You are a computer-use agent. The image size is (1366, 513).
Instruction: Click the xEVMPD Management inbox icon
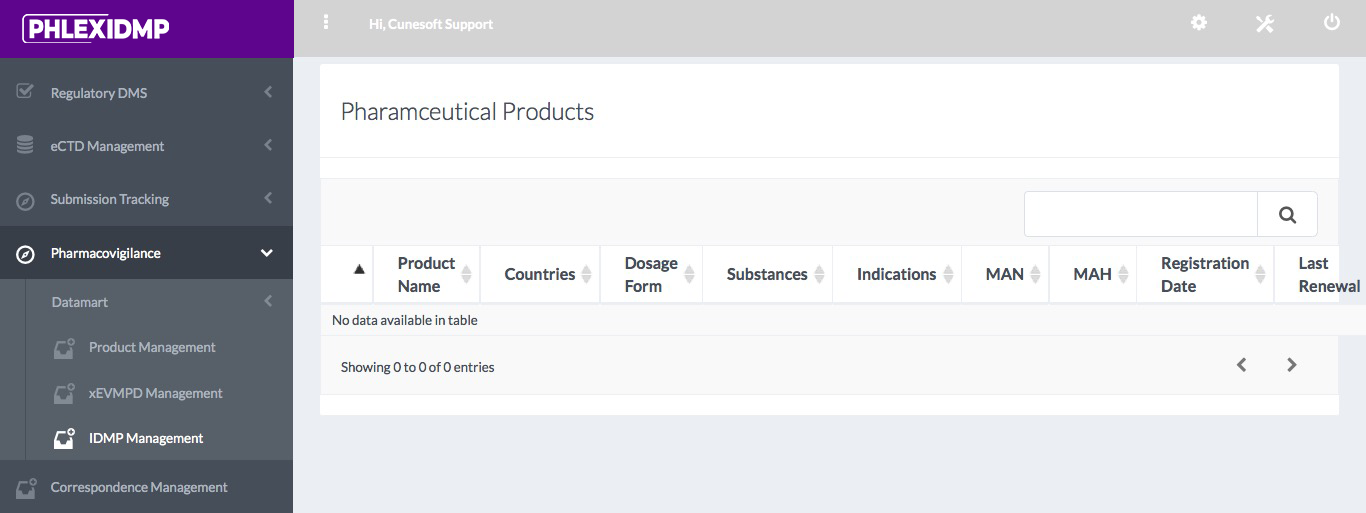pos(64,394)
